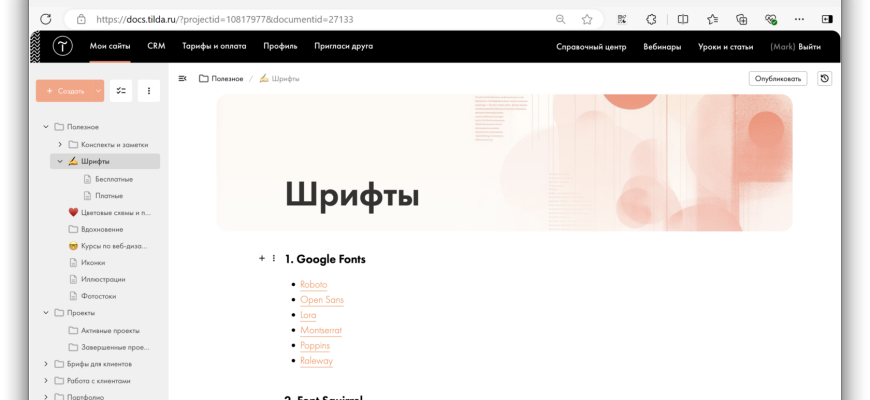Collapse the Полезное folder

pos(46,127)
